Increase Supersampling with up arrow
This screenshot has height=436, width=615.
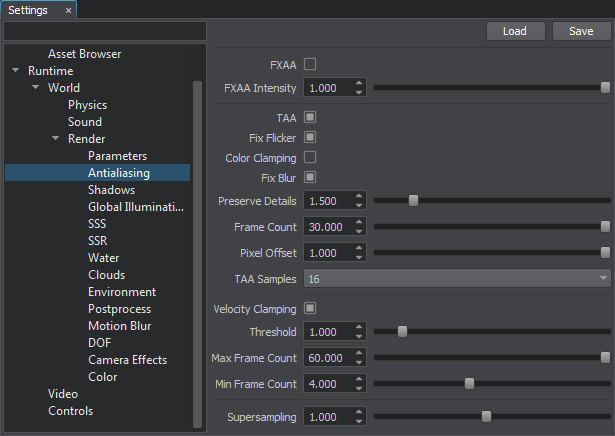[359, 412]
